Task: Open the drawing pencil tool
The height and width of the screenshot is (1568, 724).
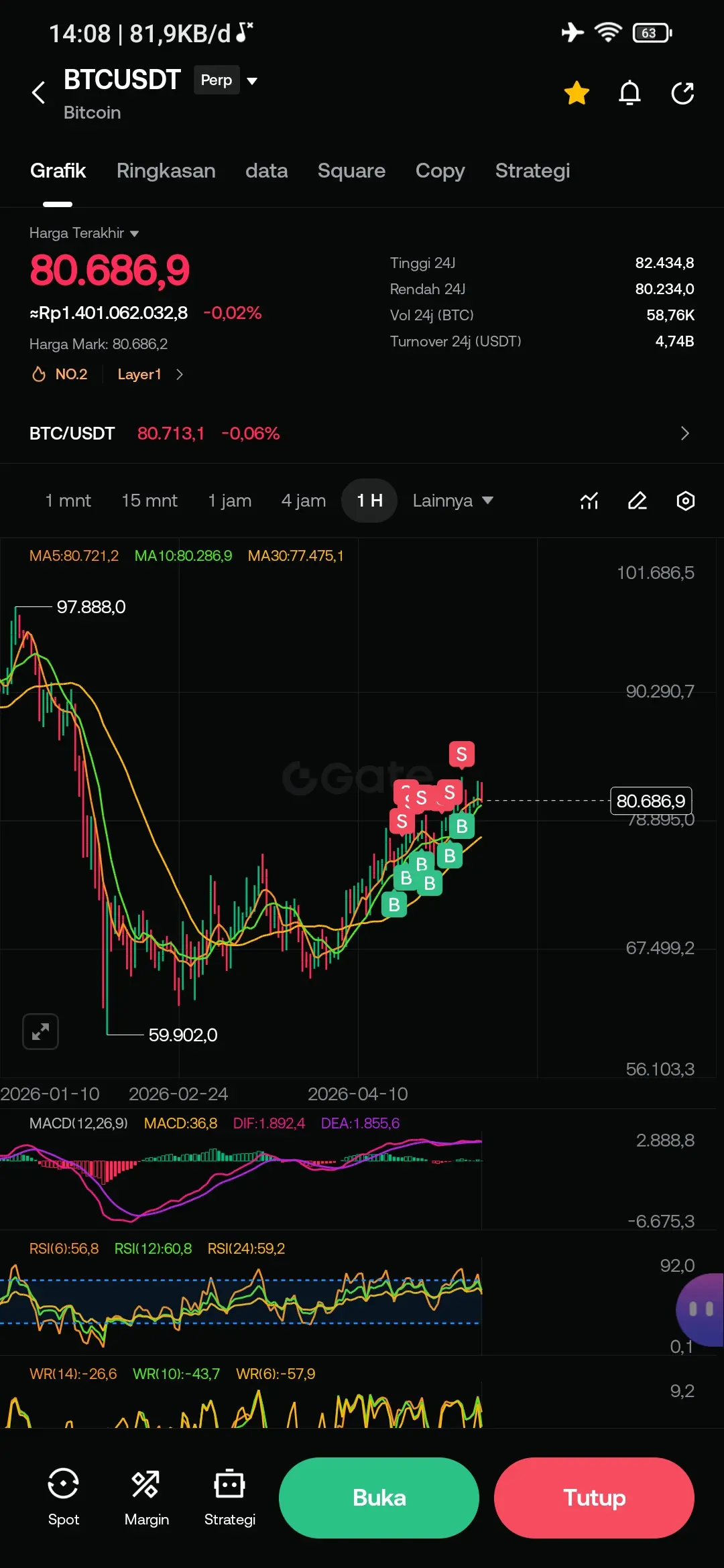Action: point(637,501)
